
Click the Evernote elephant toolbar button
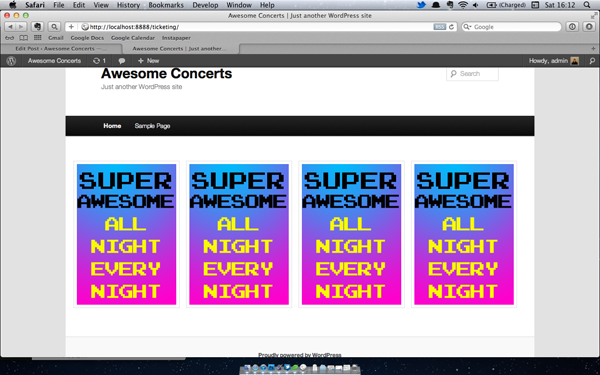click(x=37, y=27)
